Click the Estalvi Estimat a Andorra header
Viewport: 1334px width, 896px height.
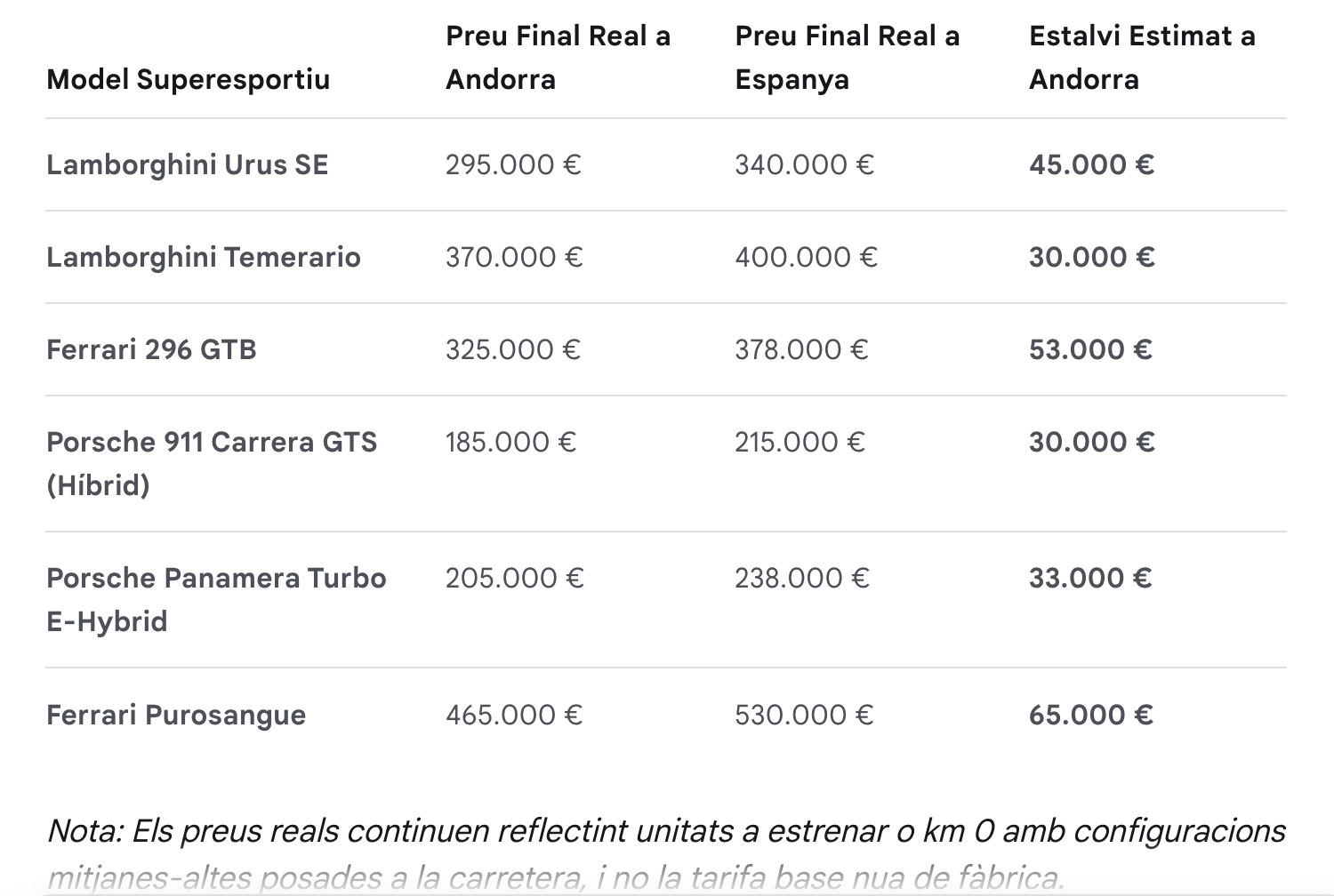click(1142, 58)
